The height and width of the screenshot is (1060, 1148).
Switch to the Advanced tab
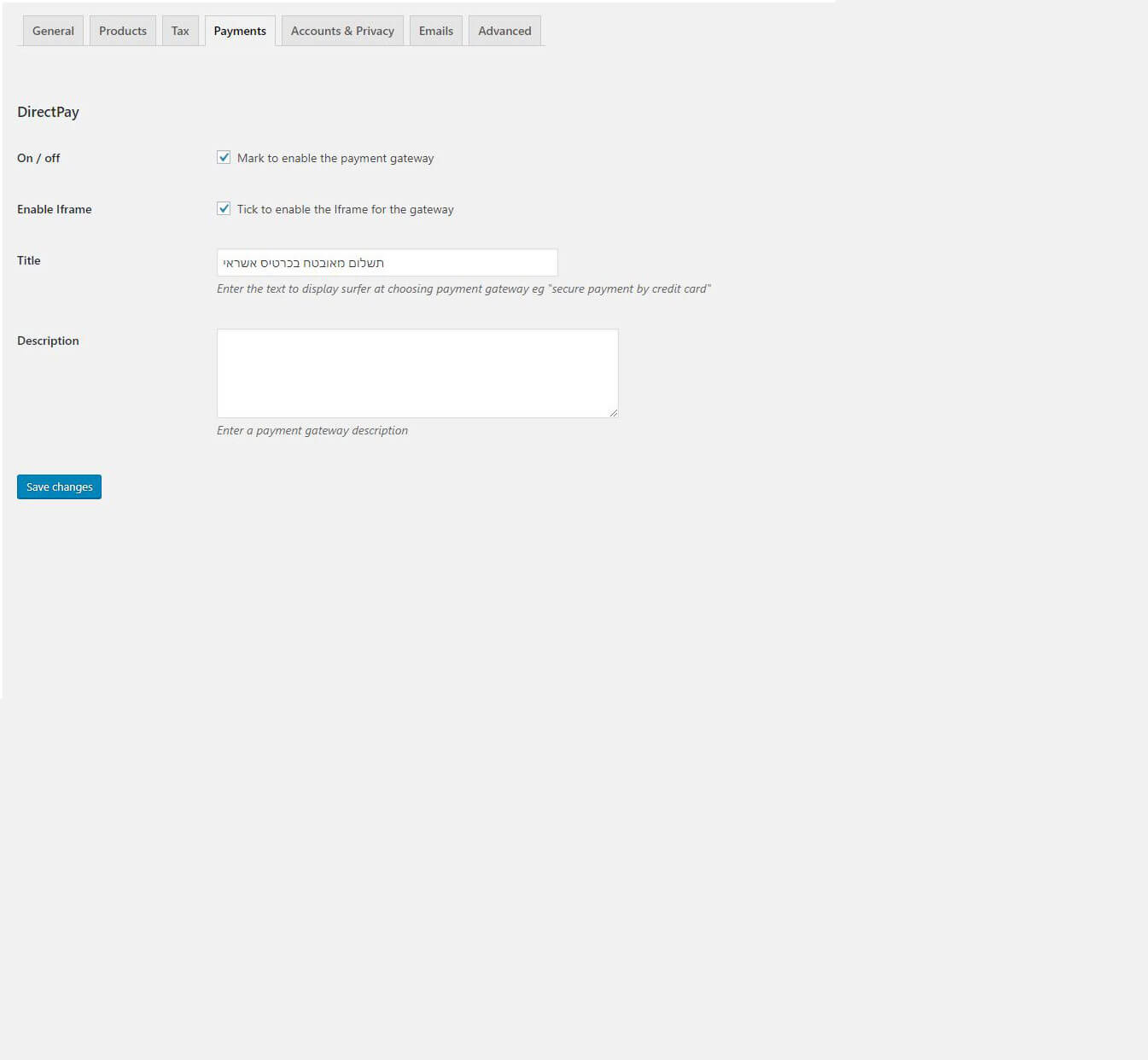pyautogui.click(x=504, y=31)
